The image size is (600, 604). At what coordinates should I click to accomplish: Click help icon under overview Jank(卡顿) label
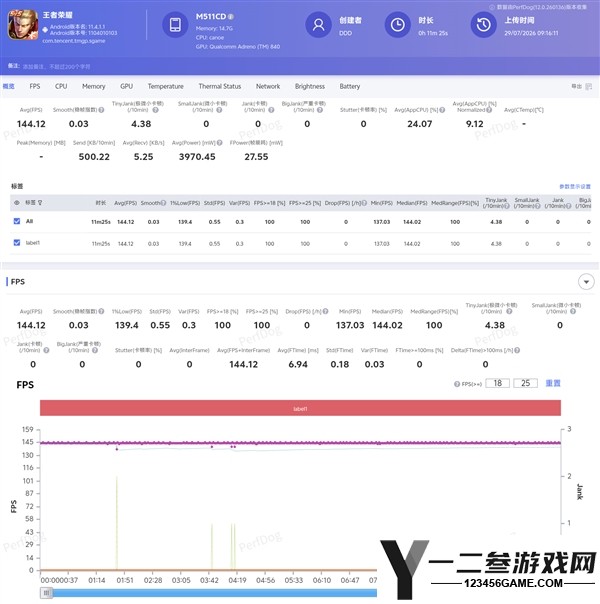(x=272, y=110)
